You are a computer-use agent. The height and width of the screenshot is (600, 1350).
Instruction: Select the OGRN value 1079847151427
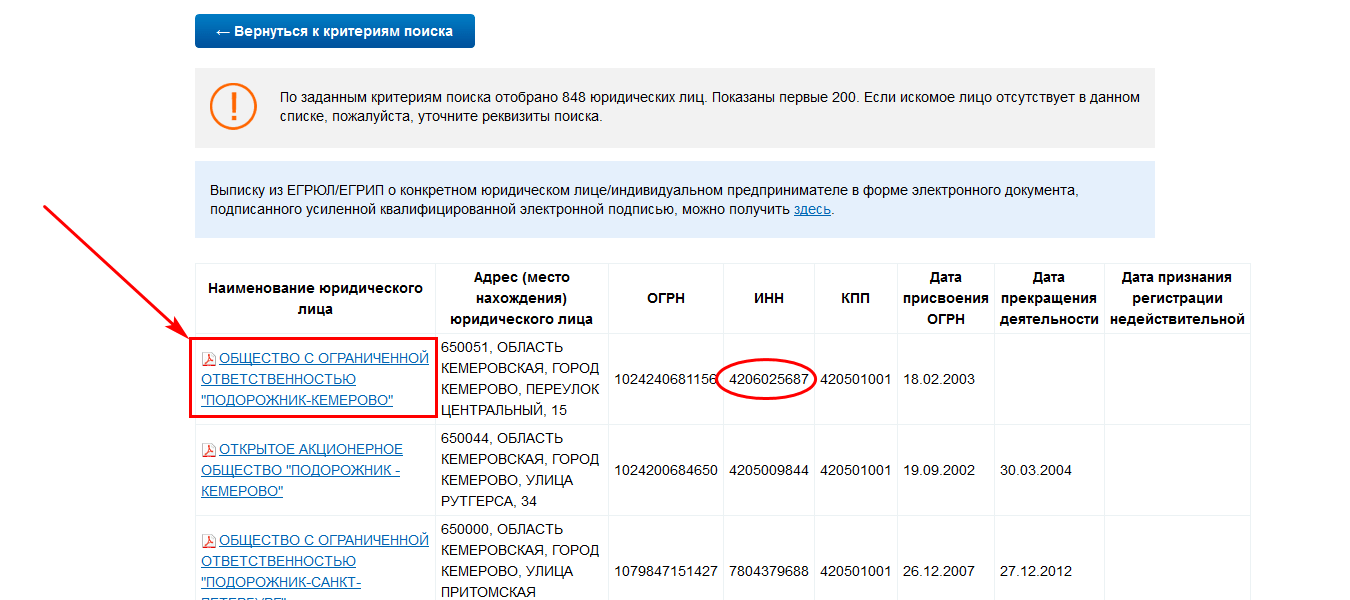(x=665, y=571)
